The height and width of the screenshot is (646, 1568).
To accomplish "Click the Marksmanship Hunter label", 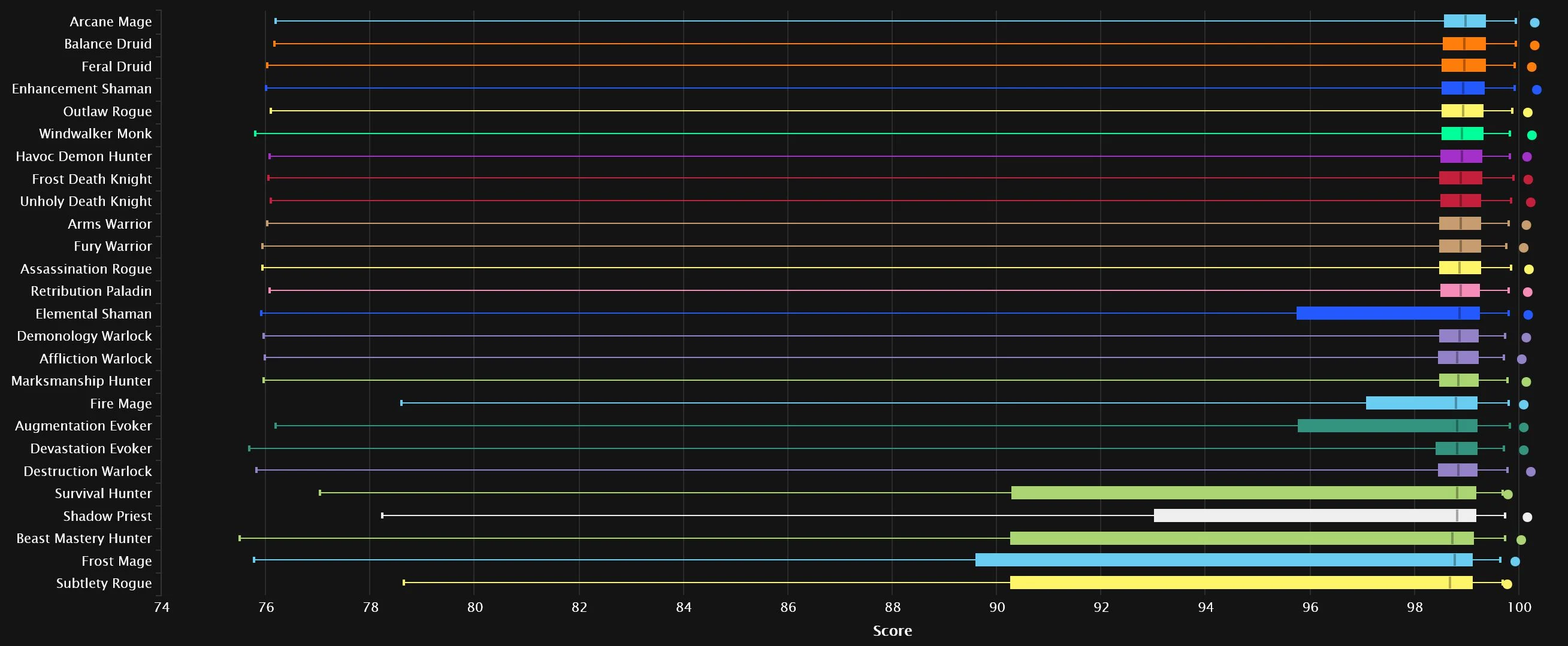I will [81, 381].
